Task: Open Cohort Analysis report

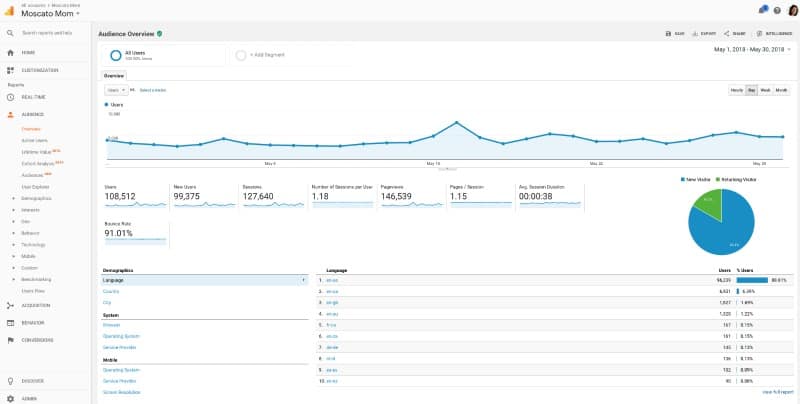Action: [x=39, y=164]
